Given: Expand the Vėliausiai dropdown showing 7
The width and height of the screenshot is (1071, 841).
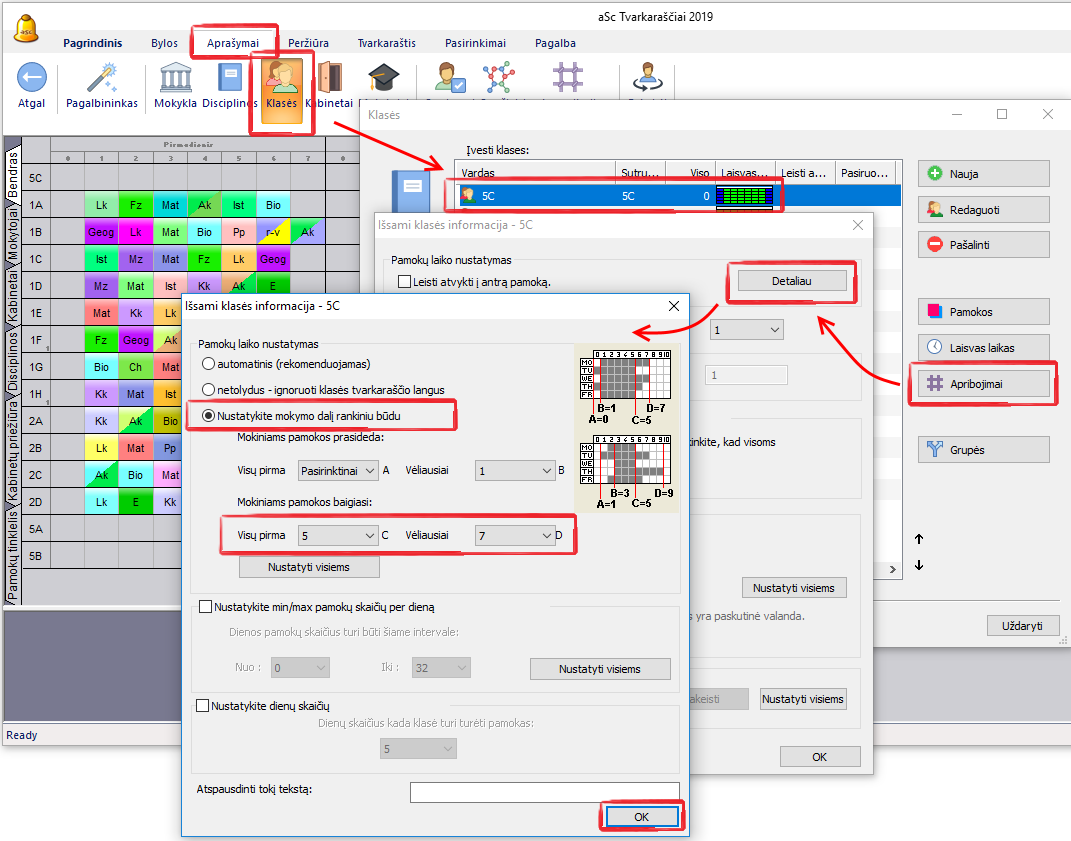Looking at the screenshot, I should 514,536.
